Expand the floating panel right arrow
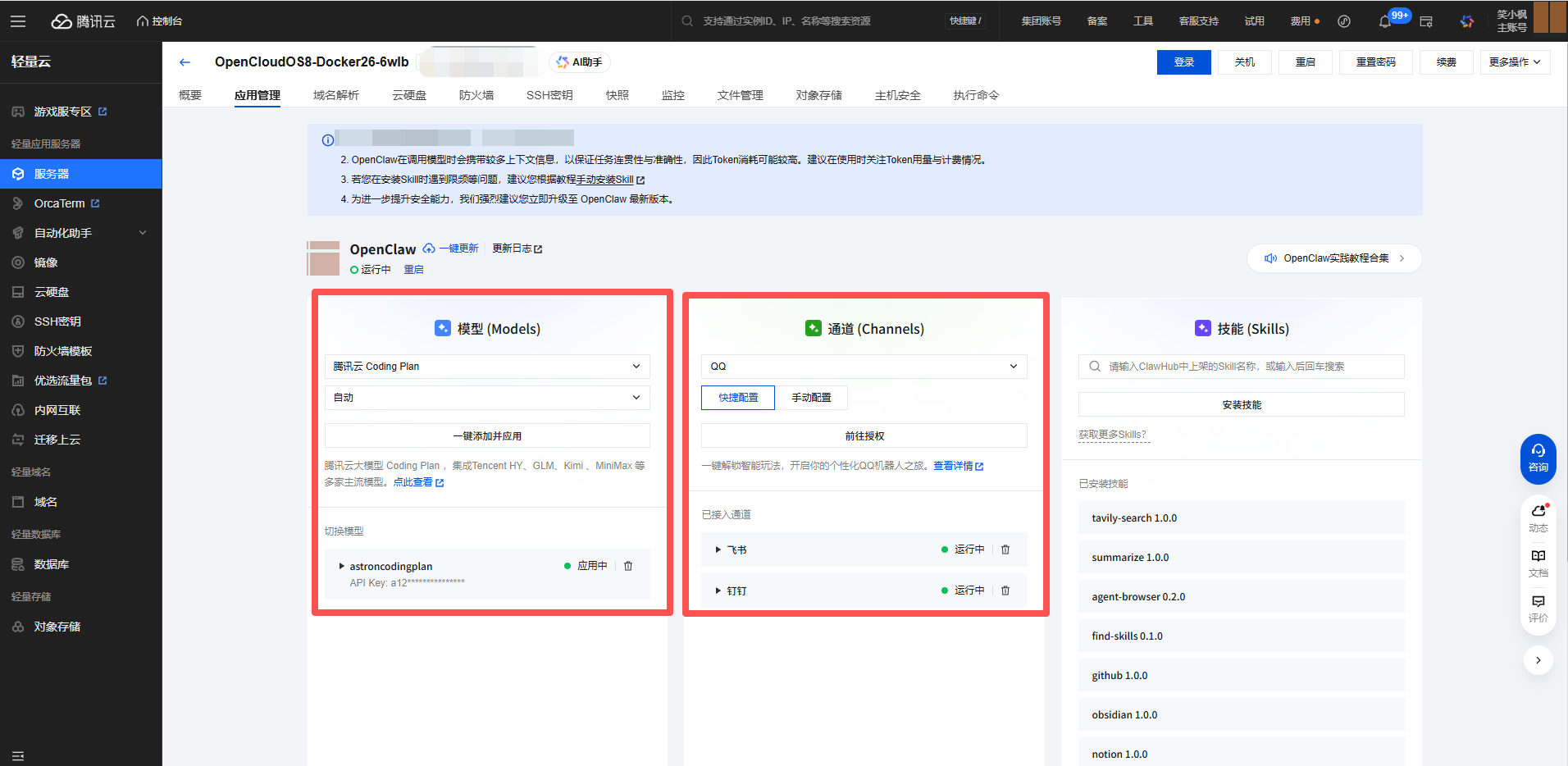The image size is (1568, 766). (x=1538, y=660)
